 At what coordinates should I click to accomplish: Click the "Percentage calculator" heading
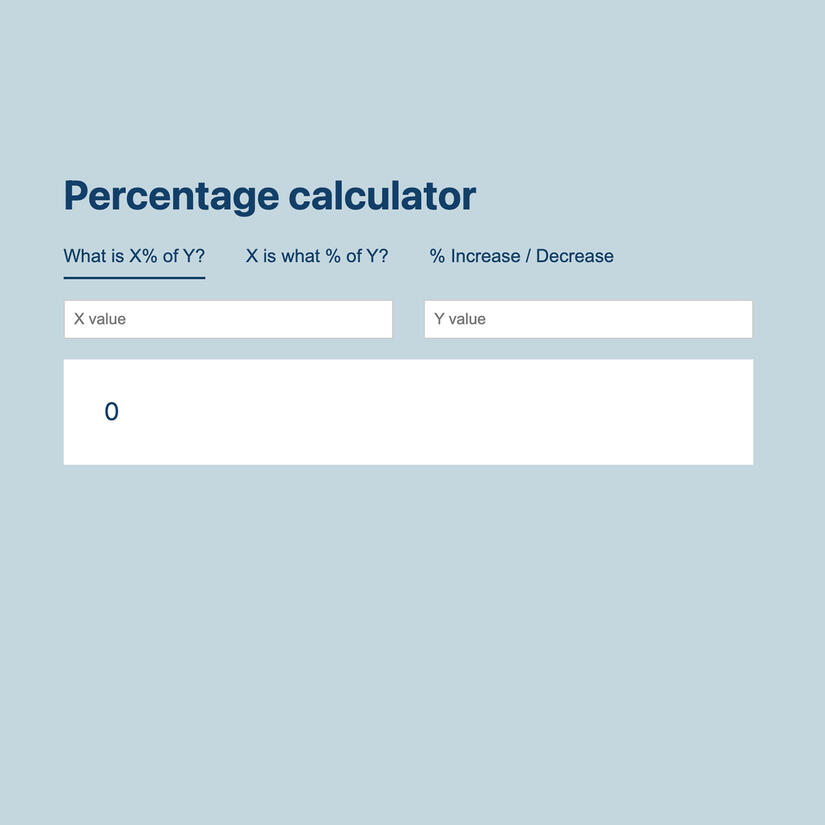[270, 196]
